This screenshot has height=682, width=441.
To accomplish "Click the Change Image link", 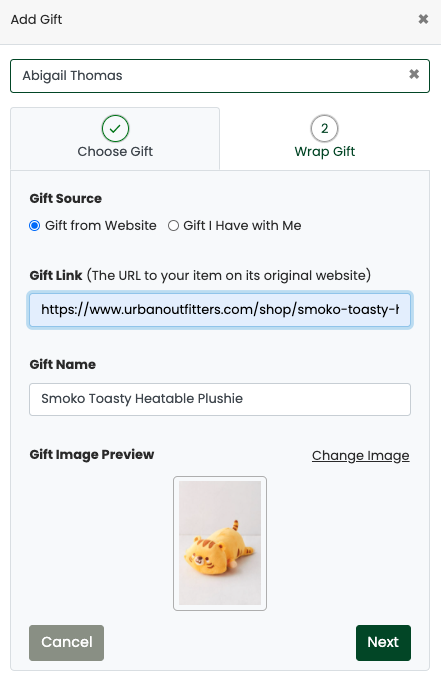I will [361, 455].
